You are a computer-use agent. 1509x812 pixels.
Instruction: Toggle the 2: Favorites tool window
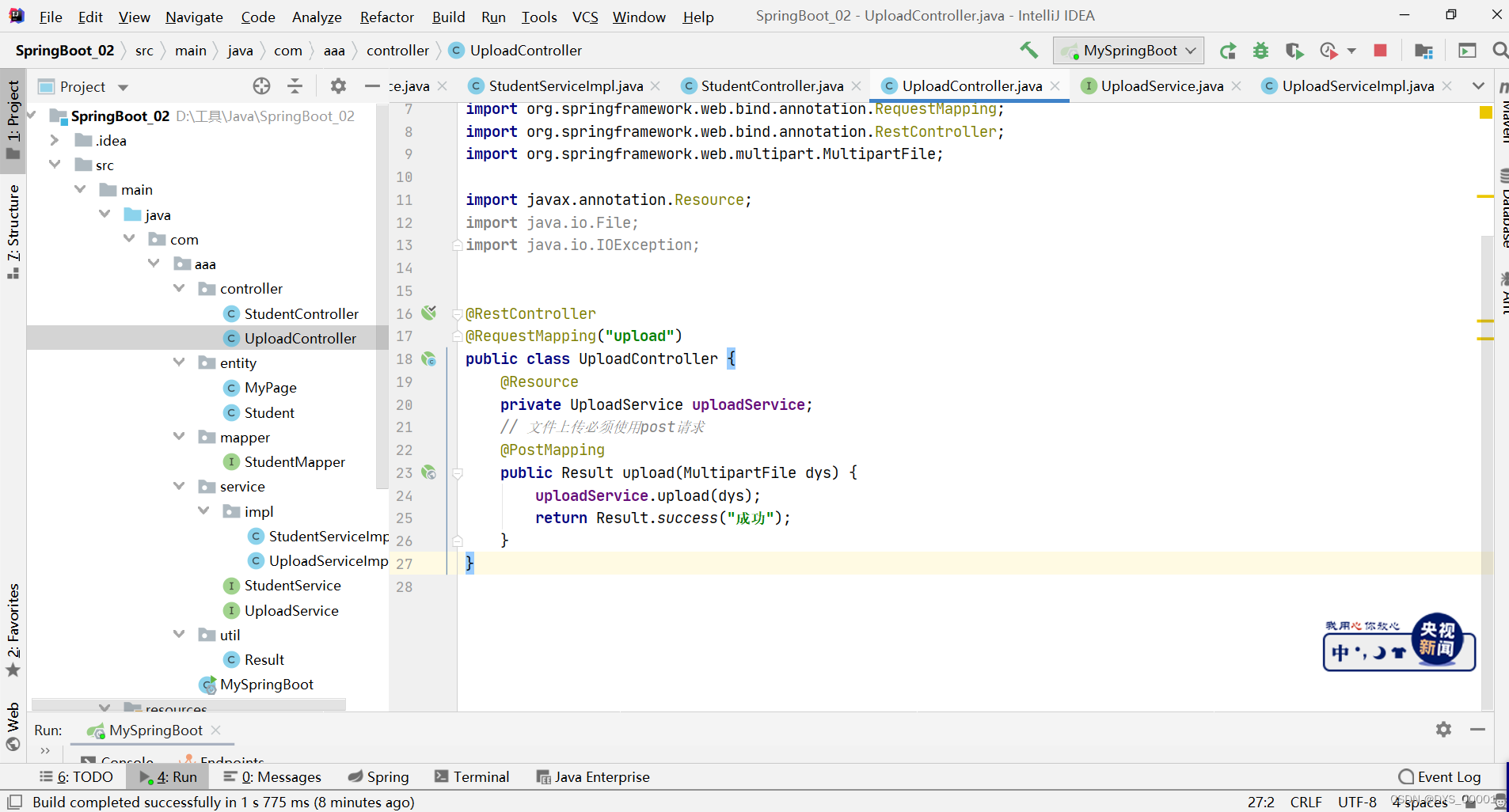pyautogui.click(x=13, y=630)
